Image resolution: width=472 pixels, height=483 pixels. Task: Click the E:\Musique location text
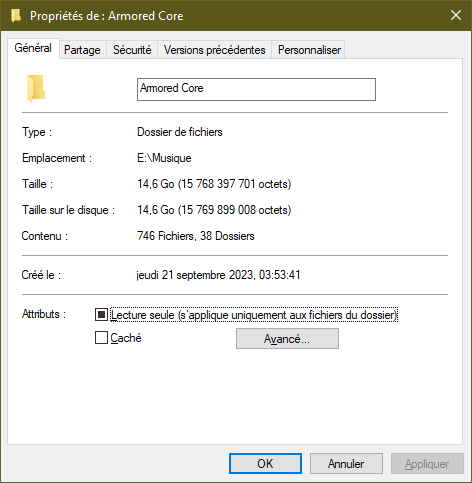pos(164,158)
